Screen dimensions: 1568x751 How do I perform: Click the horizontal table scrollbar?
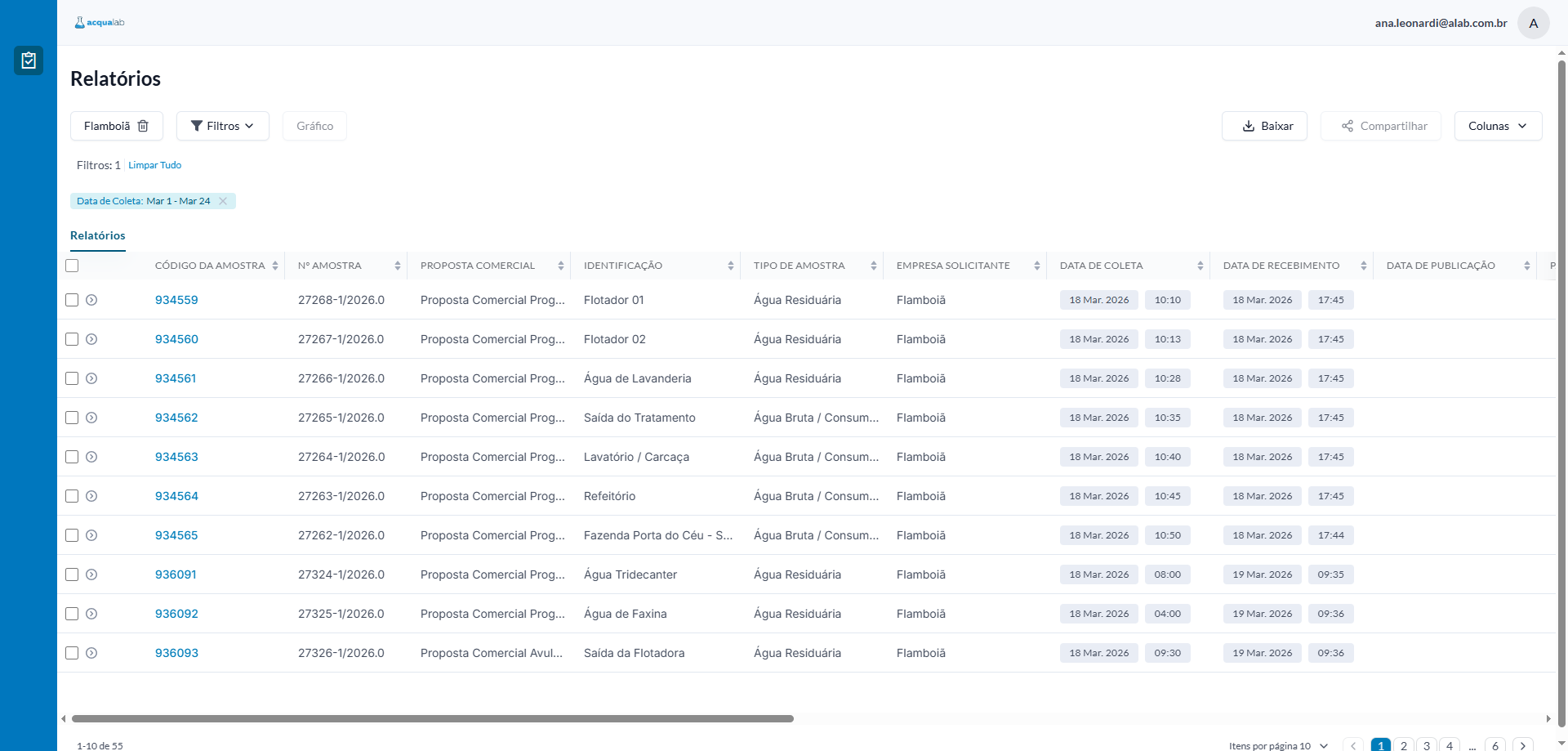tap(433, 719)
